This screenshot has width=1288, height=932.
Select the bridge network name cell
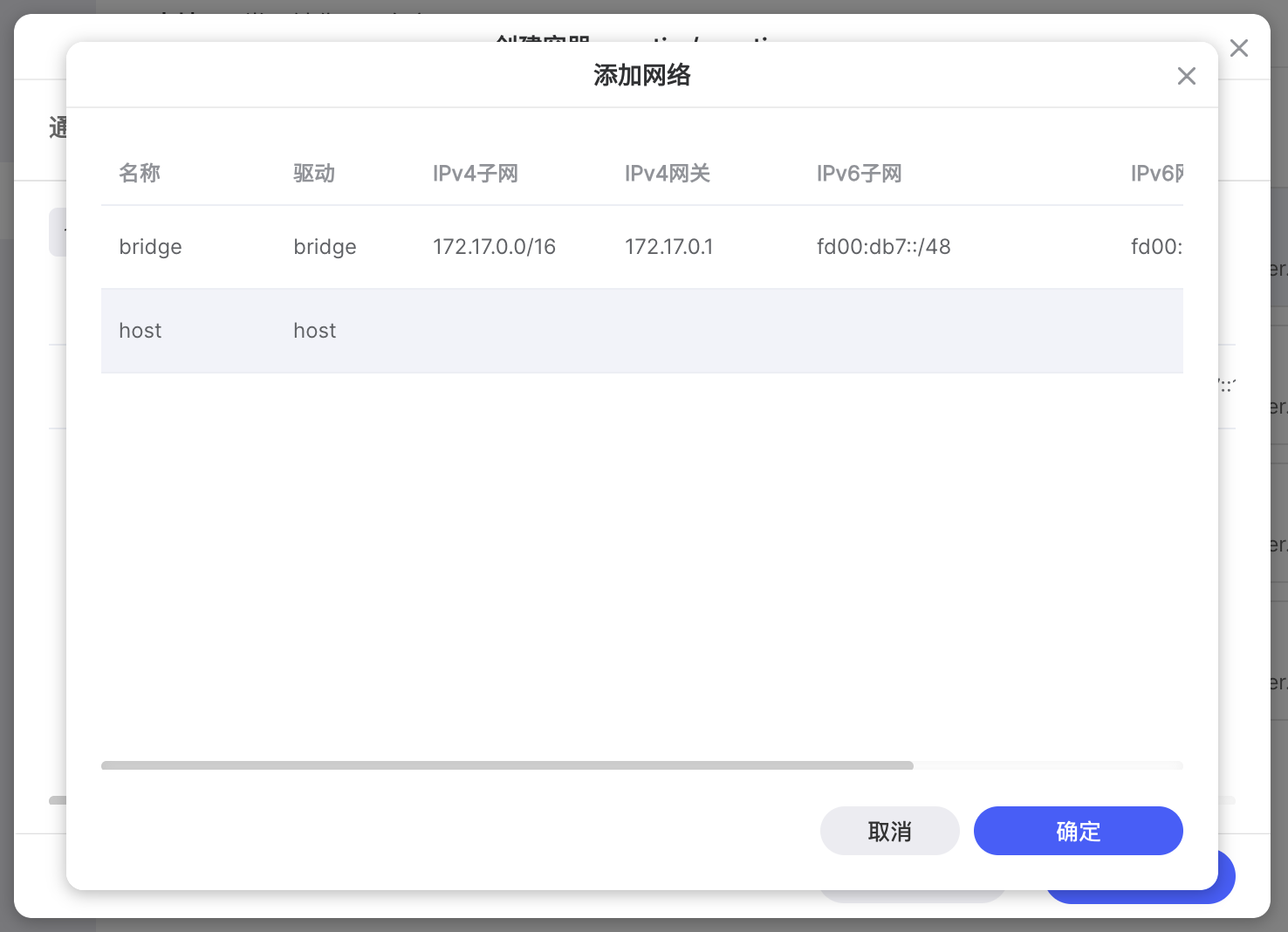coord(150,247)
